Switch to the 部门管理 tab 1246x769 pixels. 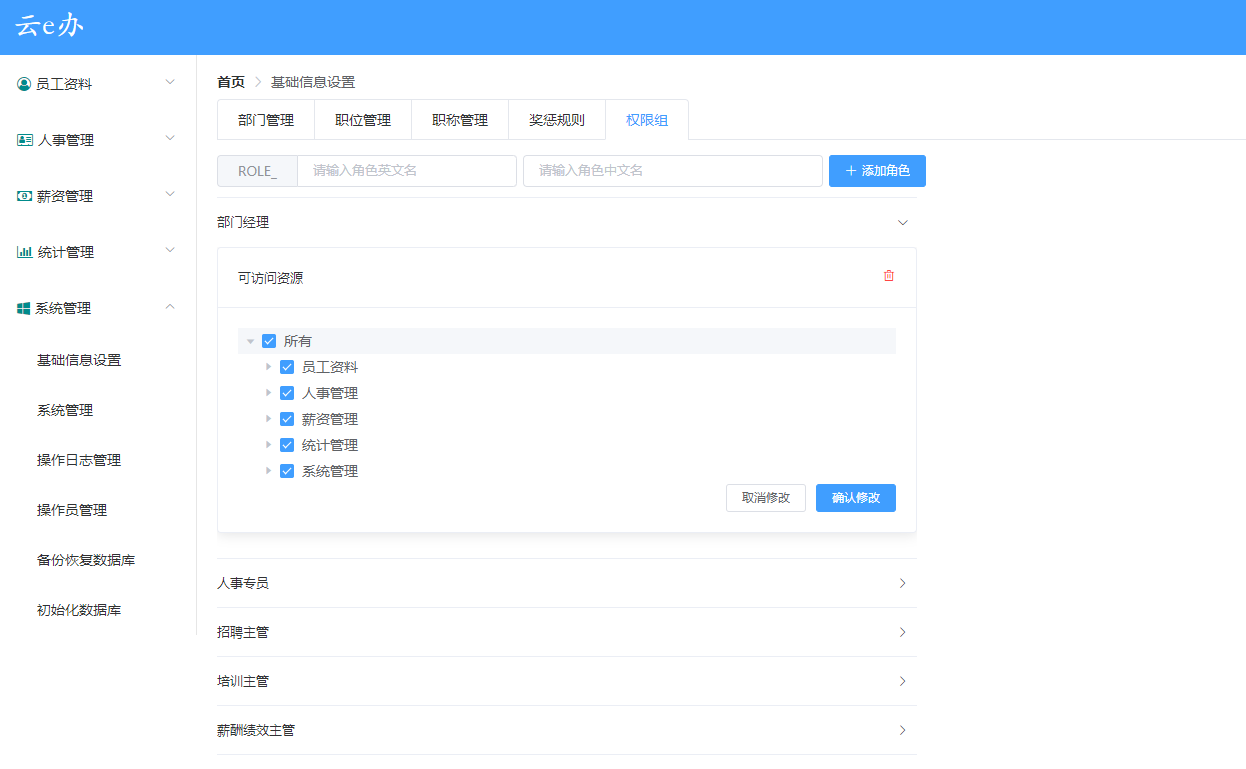pos(266,120)
